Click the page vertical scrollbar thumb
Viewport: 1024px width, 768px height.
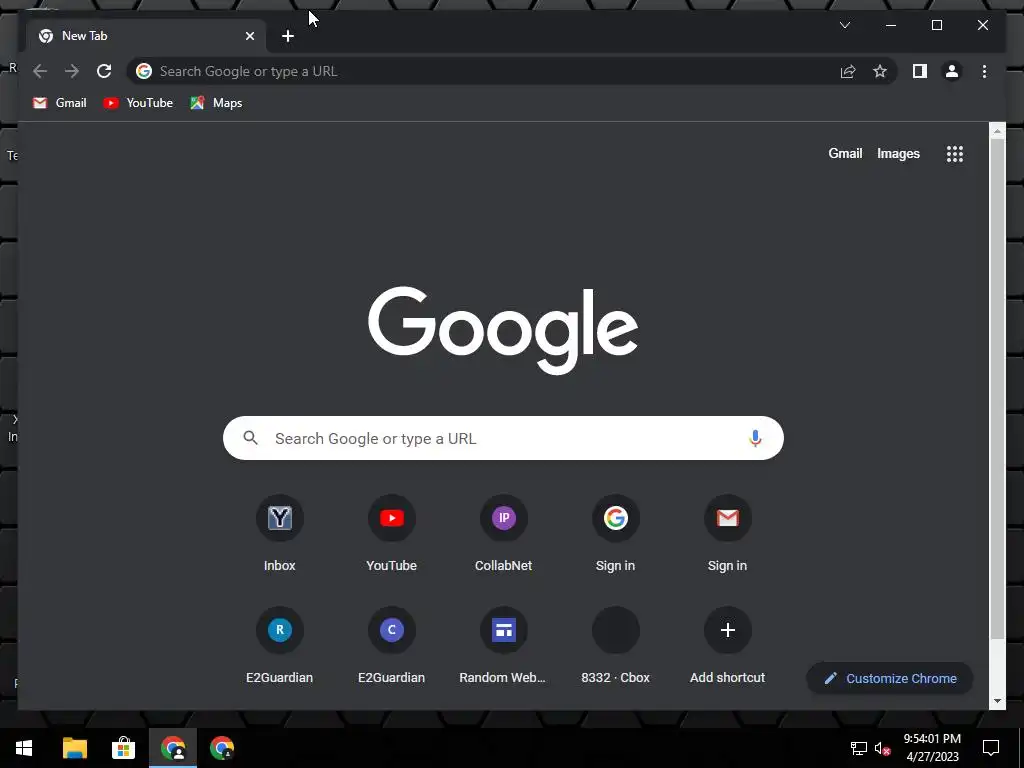point(997,389)
